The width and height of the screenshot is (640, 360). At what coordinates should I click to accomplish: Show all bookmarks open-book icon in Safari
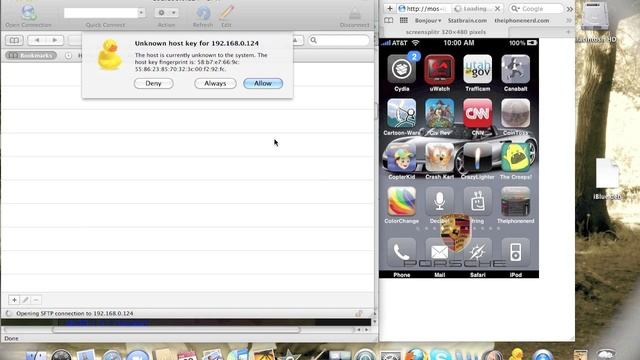(389, 20)
